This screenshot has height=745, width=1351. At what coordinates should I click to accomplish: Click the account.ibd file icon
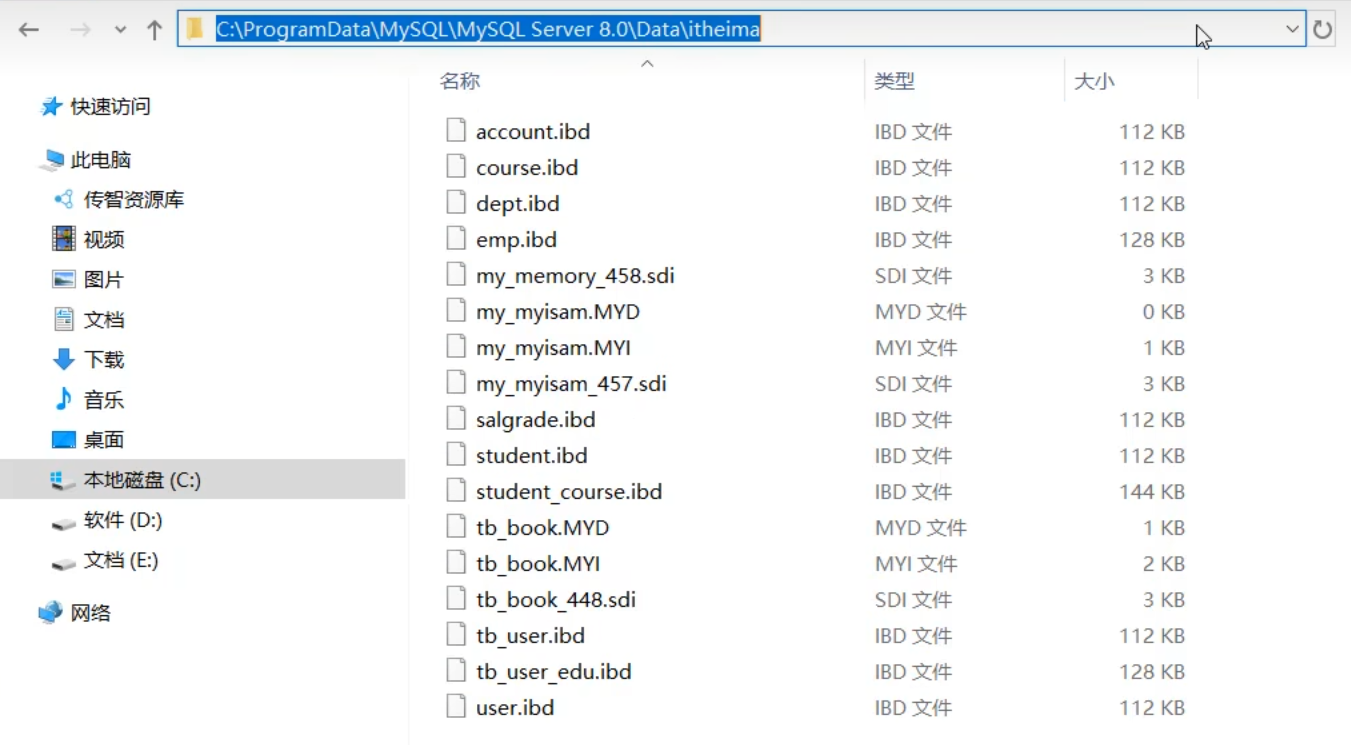(x=456, y=131)
